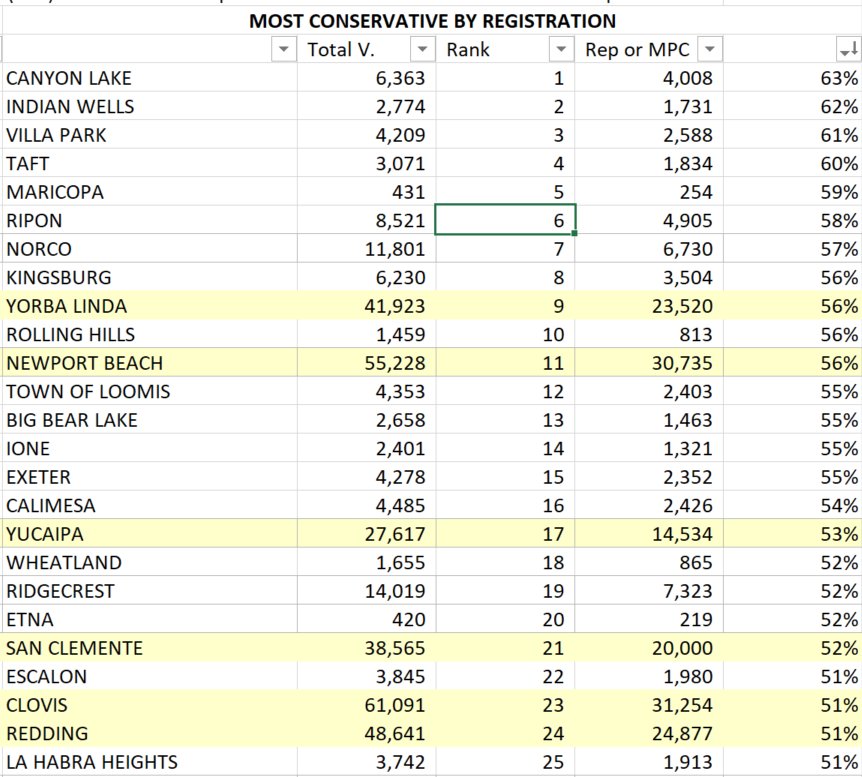Select the MARICOPA cell
The height and width of the screenshot is (777, 862).
click(x=150, y=192)
